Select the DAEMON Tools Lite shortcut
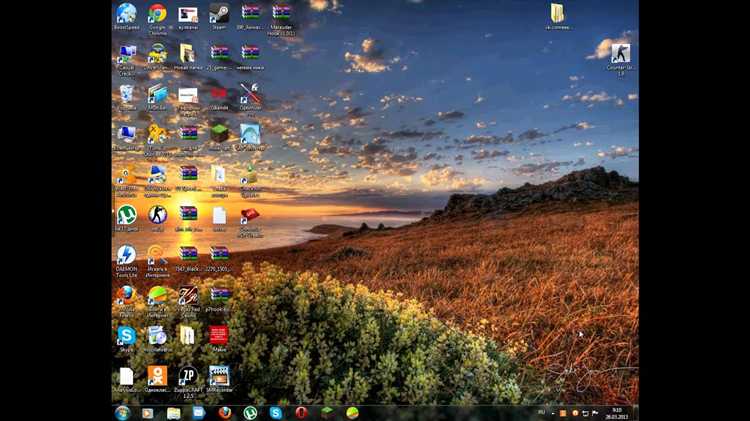 coord(126,256)
